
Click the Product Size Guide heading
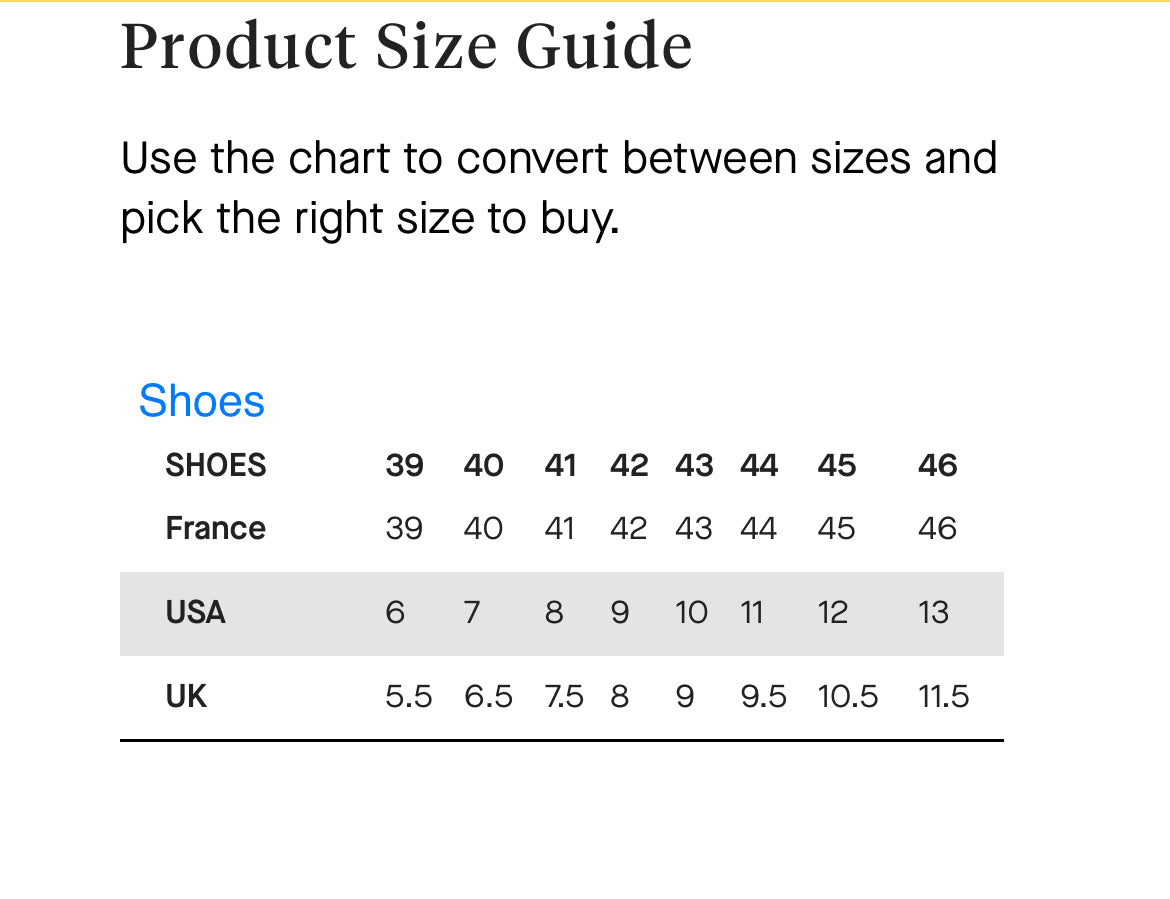(x=406, y=47)
